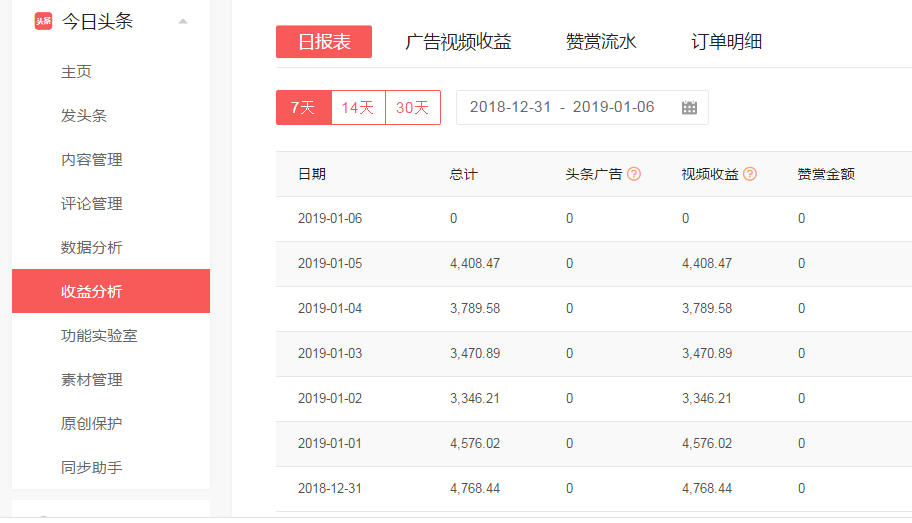Click 总计 value 4,408.47 for 2019-01-05
Screen dimensions: 912x523
[x=475, y=263]
